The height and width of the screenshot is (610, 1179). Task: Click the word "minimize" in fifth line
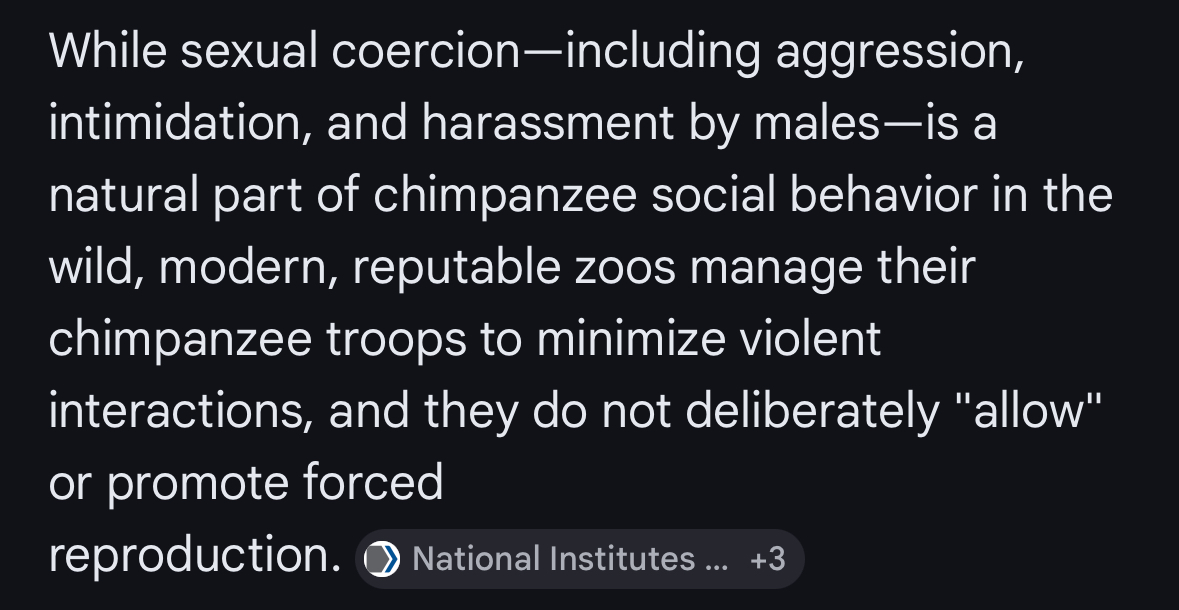[631, 338]
